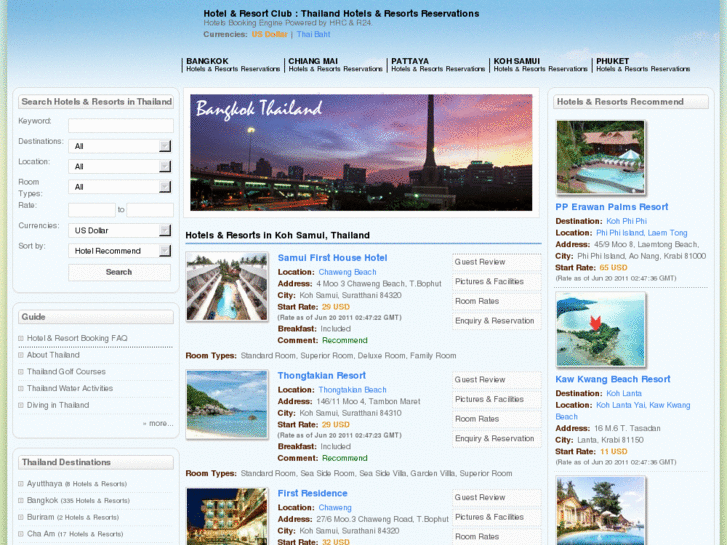Click Thongtakian Resort beach thumbnail
The width and height of the screenshot is (727, 545).
pos(227,404)
